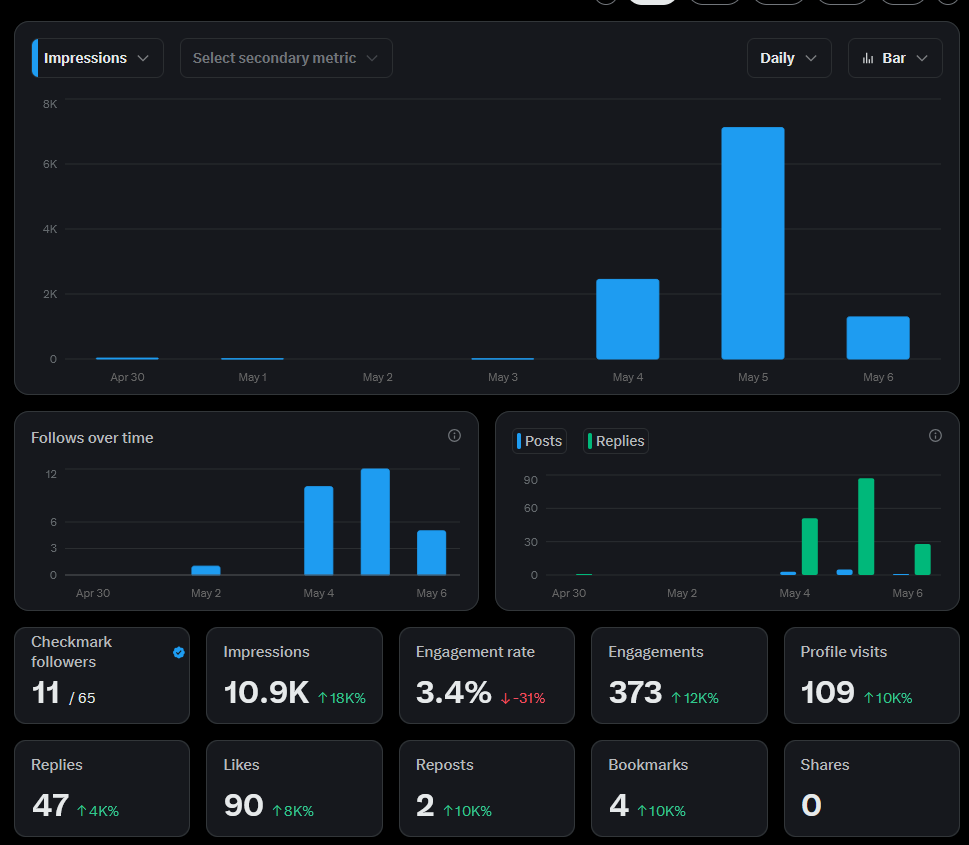This screenshot has width=969, height=845.
Task: Open the Impressions 10.9K card
Action: 294,675
